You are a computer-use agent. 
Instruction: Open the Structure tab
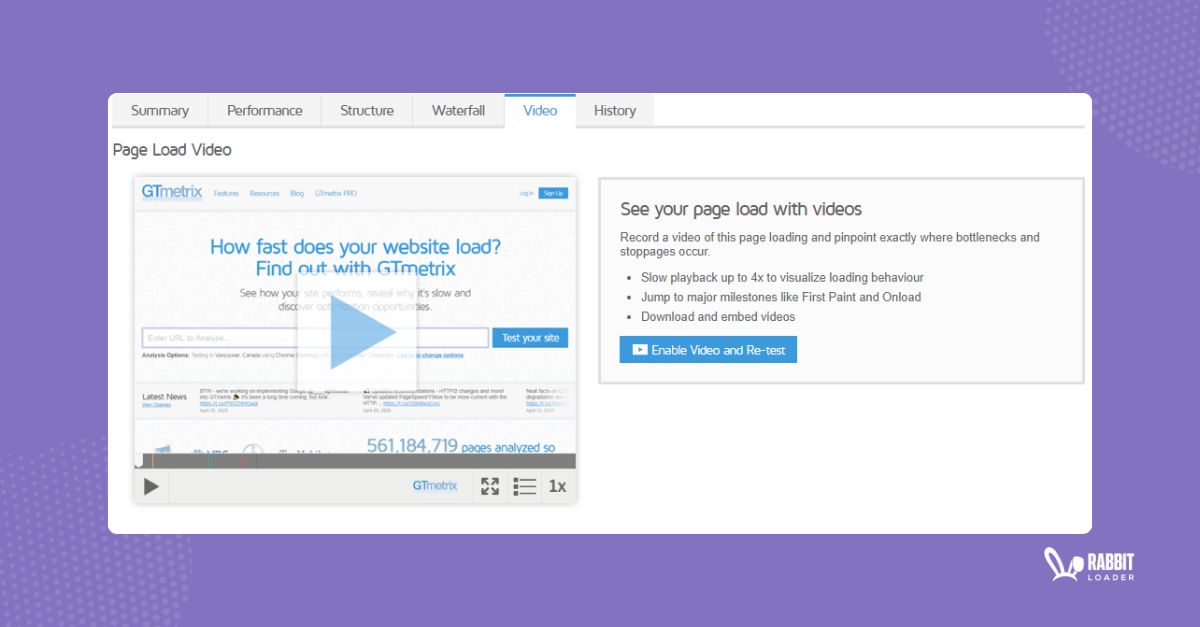(x=366, y=110)
